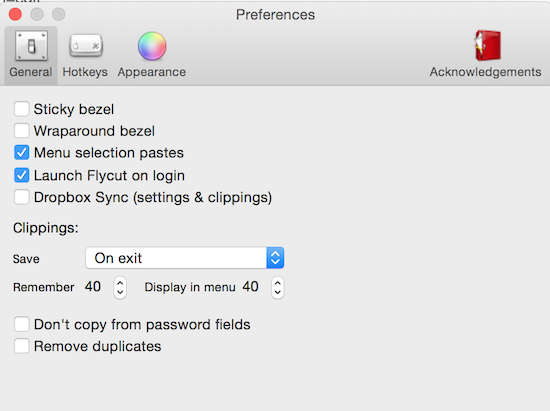
Task: Switch to the Appearance tab label
Action: 152,72
